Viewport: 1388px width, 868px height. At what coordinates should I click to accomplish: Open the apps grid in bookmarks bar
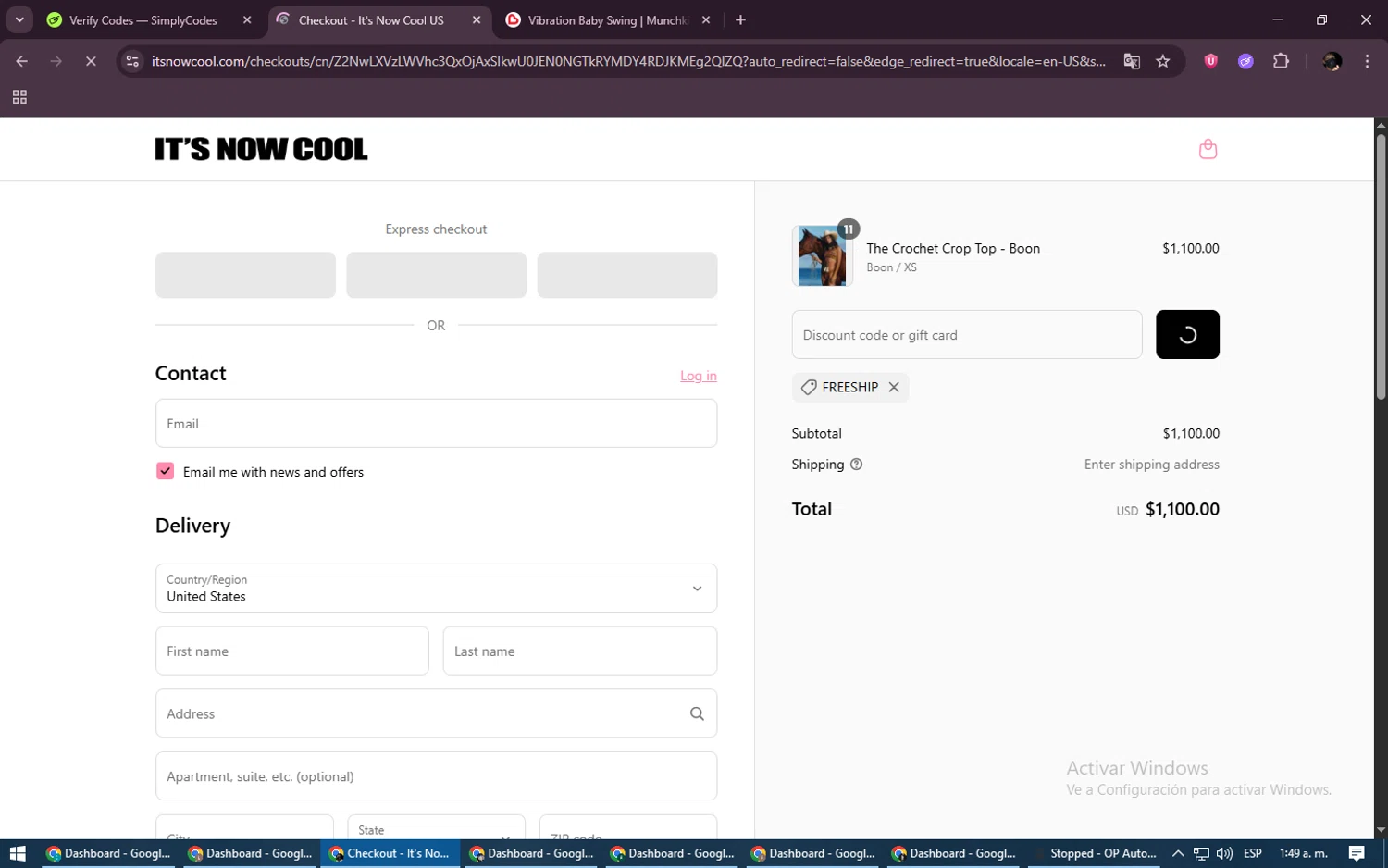[19, 97]
